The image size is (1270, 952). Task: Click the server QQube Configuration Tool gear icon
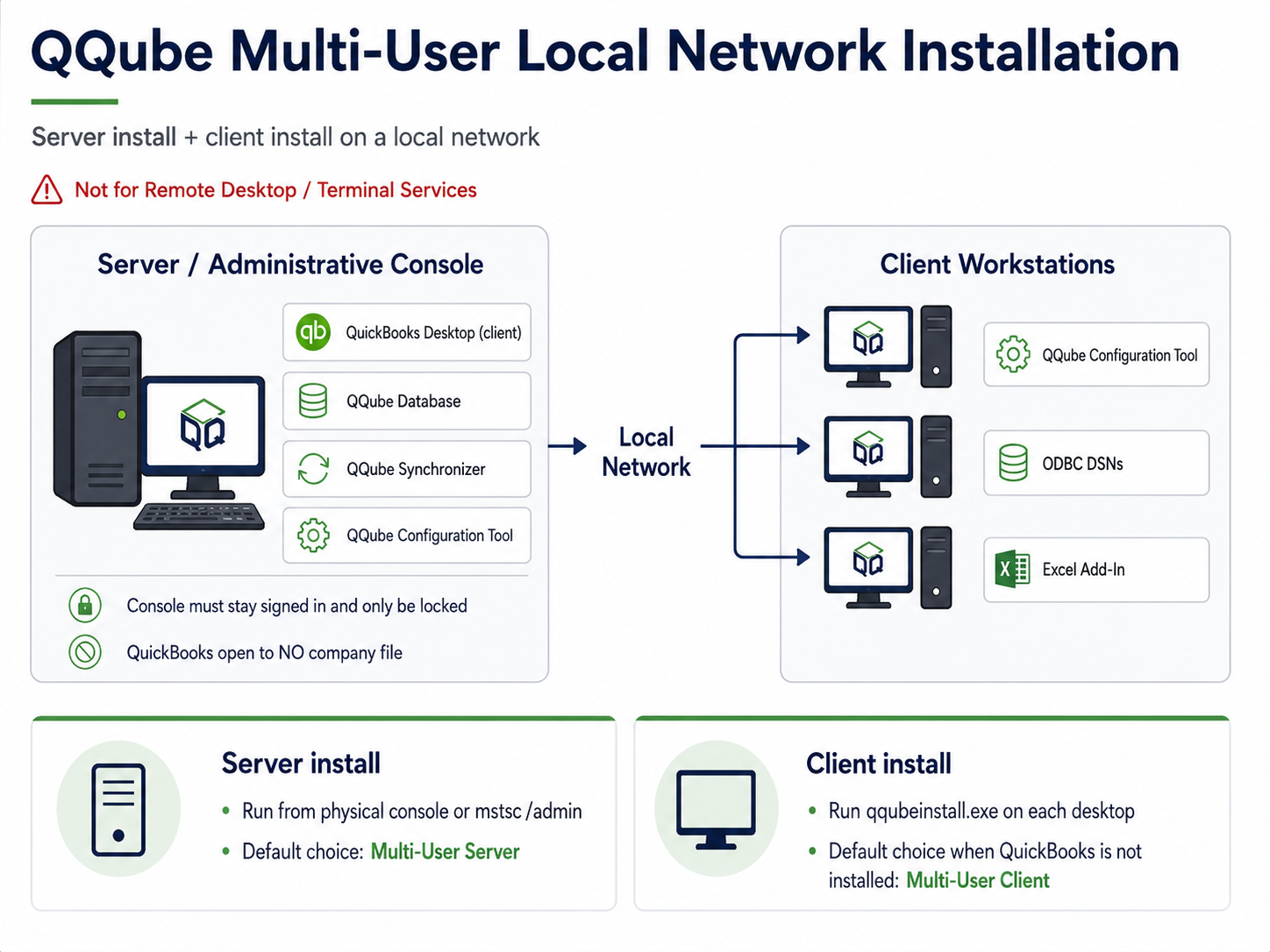pos(313,535)
